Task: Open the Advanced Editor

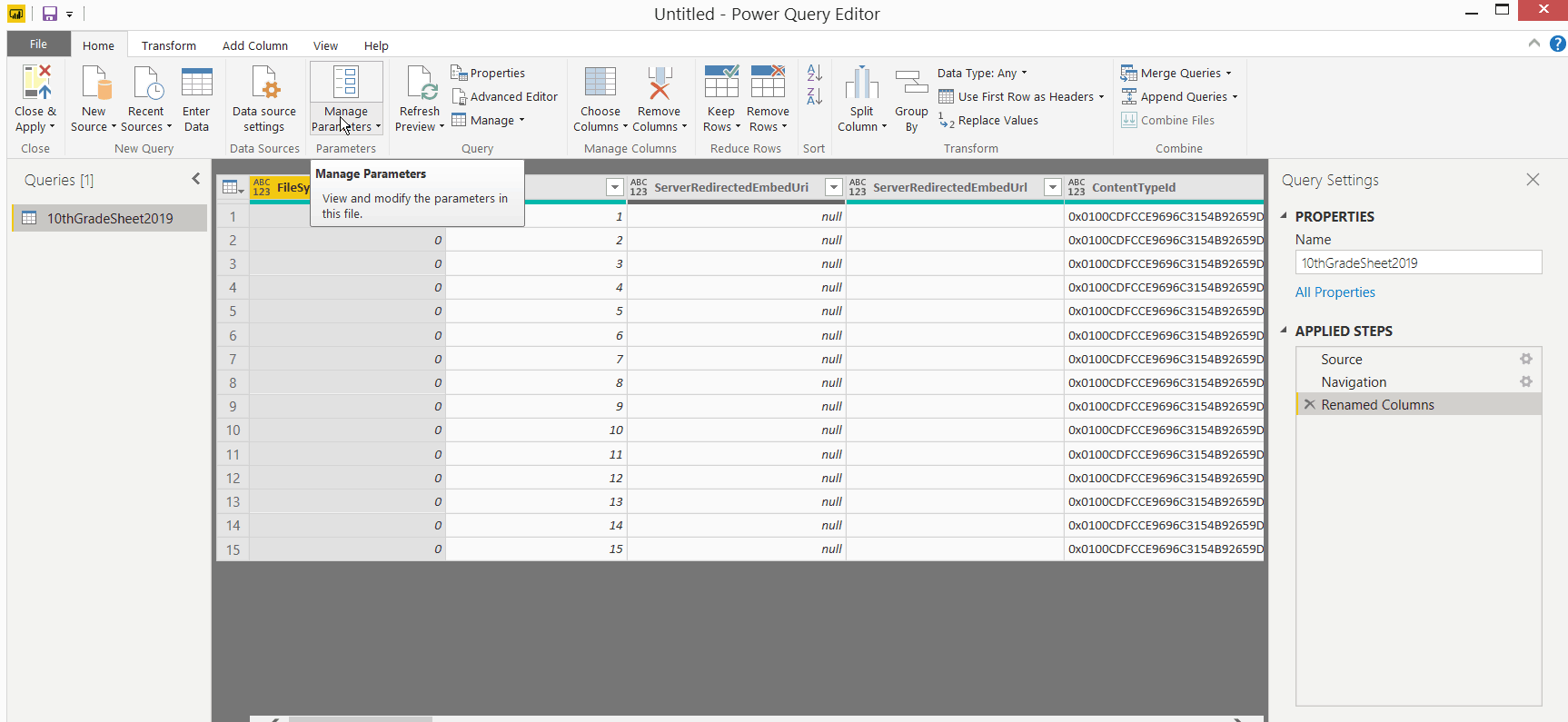Action: coord(505,96)
